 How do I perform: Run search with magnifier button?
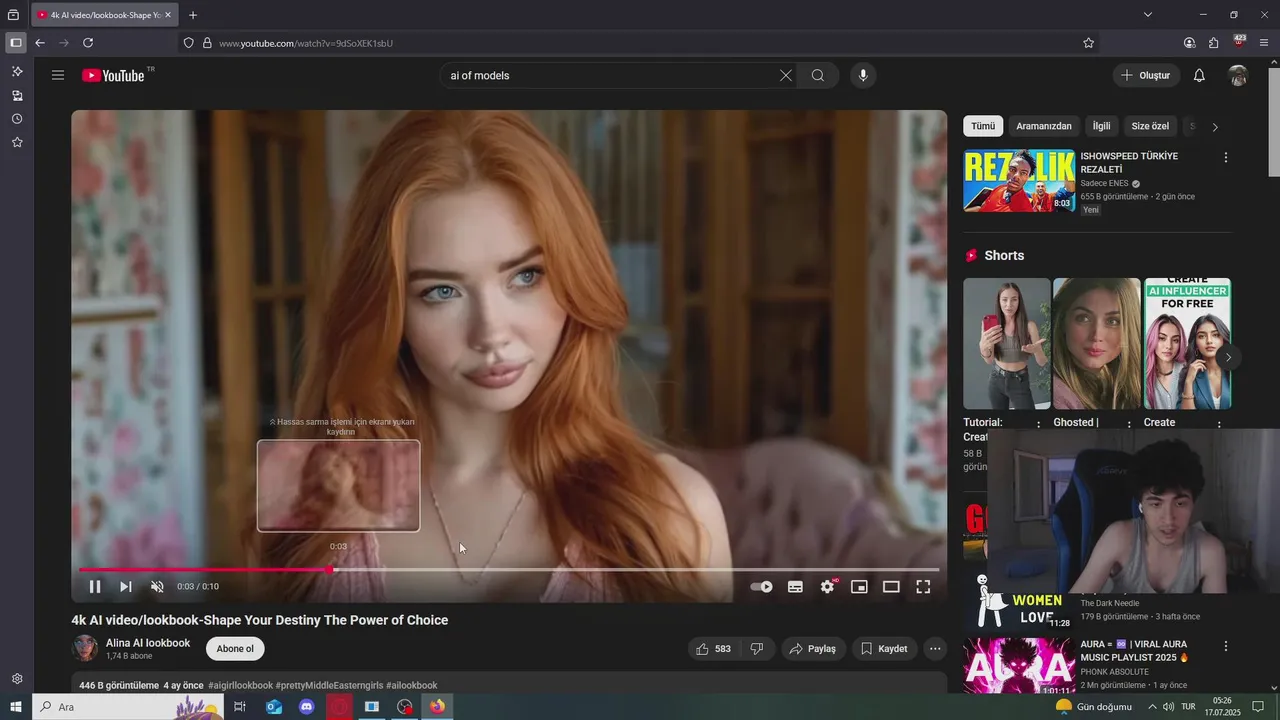818,75
